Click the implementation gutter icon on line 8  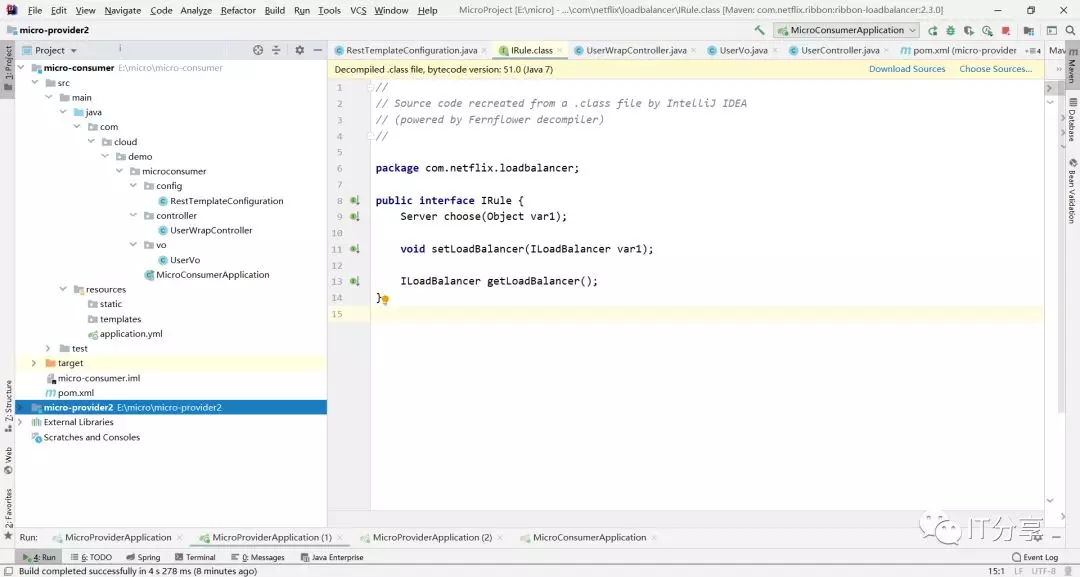click(x=355, y=200)
